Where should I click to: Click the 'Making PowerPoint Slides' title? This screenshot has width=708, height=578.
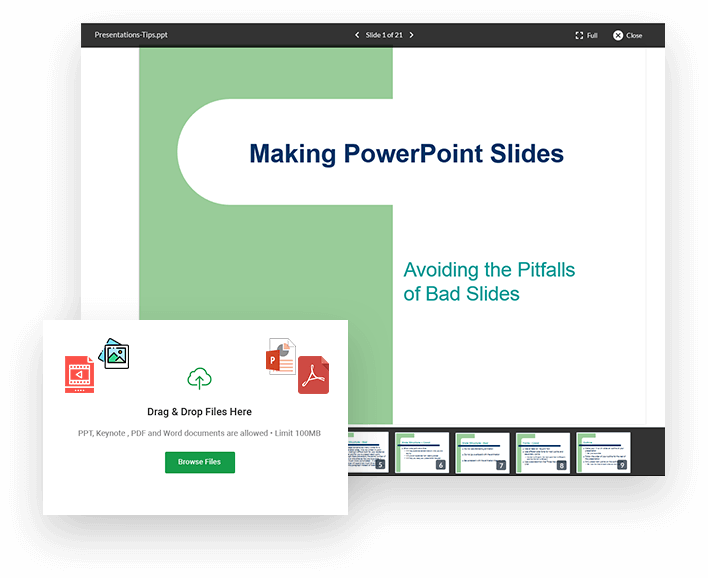pyautogui.click(x=406, y=154)
